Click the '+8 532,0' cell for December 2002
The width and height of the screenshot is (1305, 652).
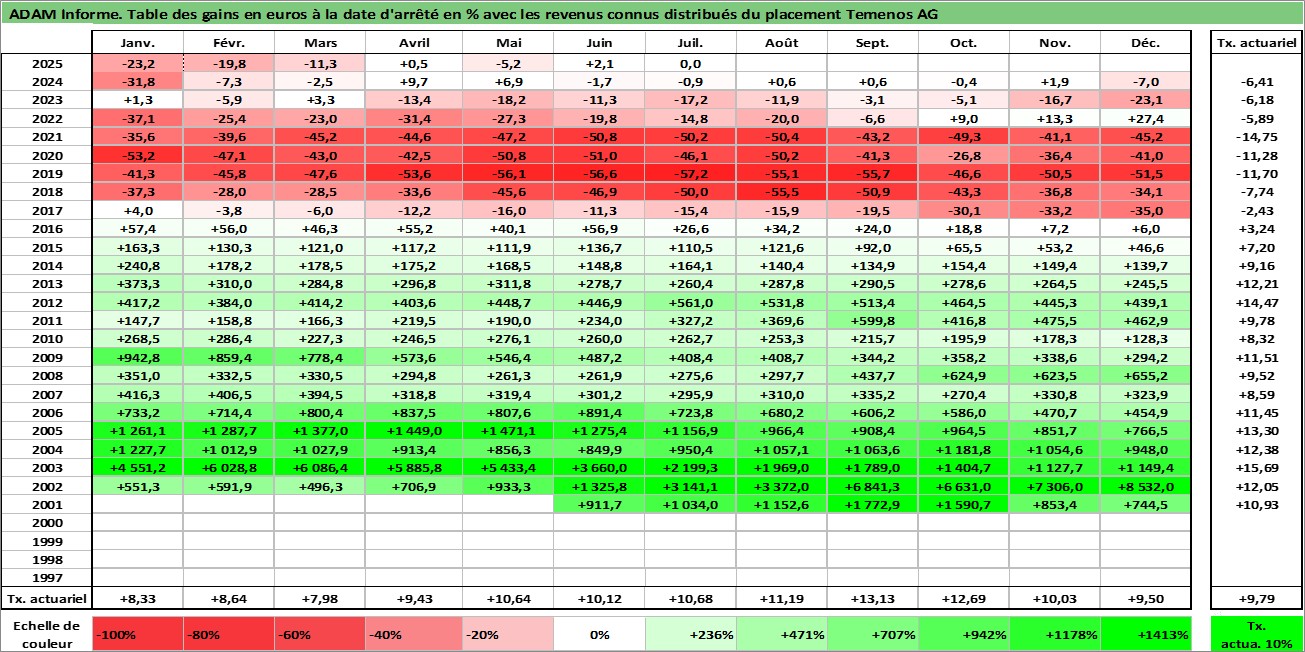[1146, 486]
